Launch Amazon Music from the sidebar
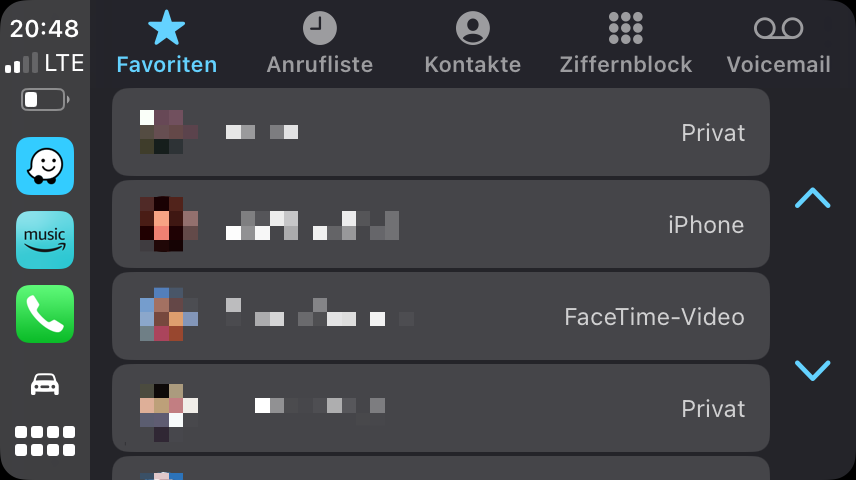This screenshot has width=856, height=480. tap(45, 240)
